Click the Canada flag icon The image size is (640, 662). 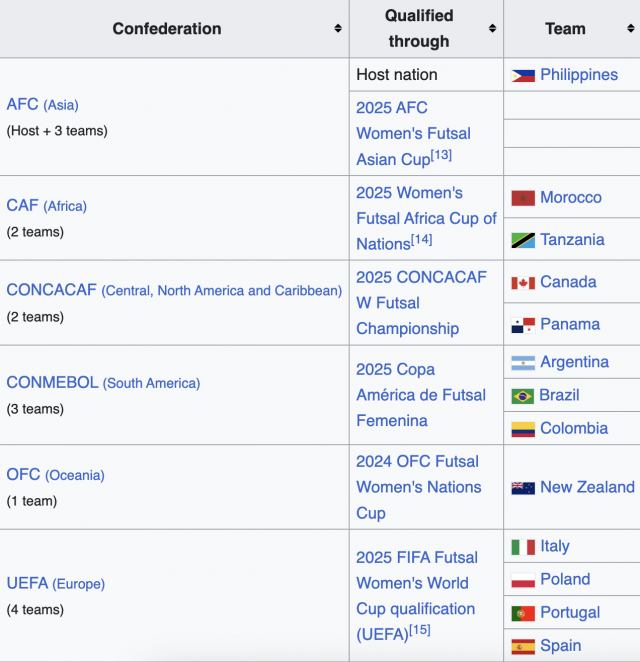523,282
